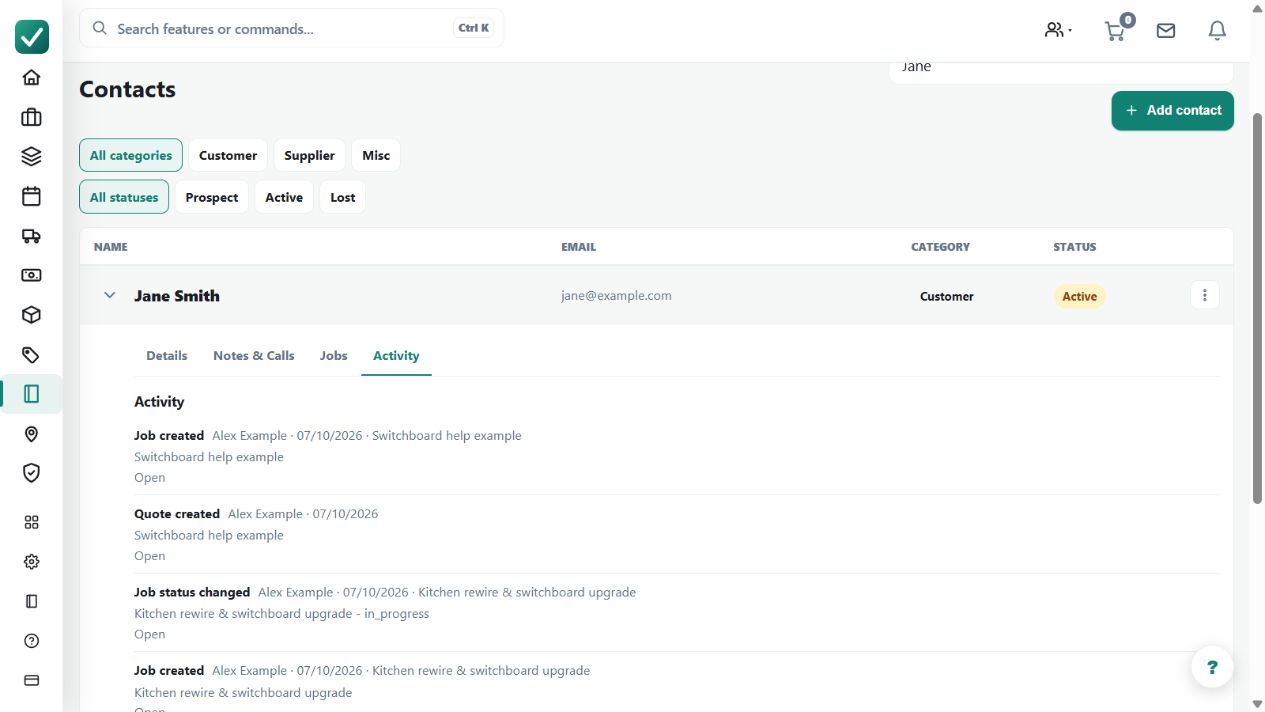The height and width of the screenshot is (712, 1265).
Task: Open the Home icon in sidebar
Action: (x=31, y=78)
